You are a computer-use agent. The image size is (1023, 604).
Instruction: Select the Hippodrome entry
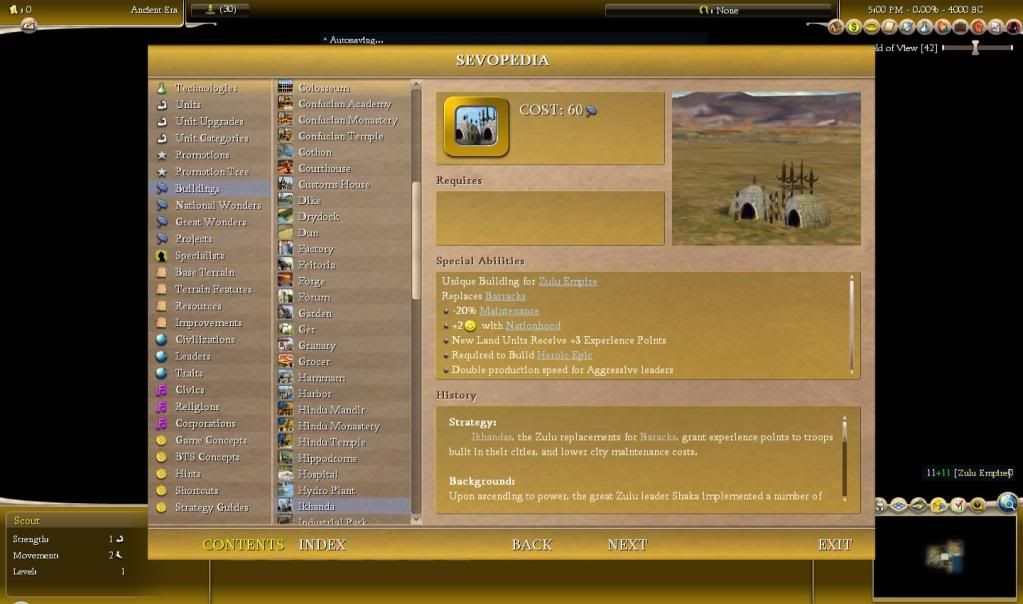pos(327,459)
